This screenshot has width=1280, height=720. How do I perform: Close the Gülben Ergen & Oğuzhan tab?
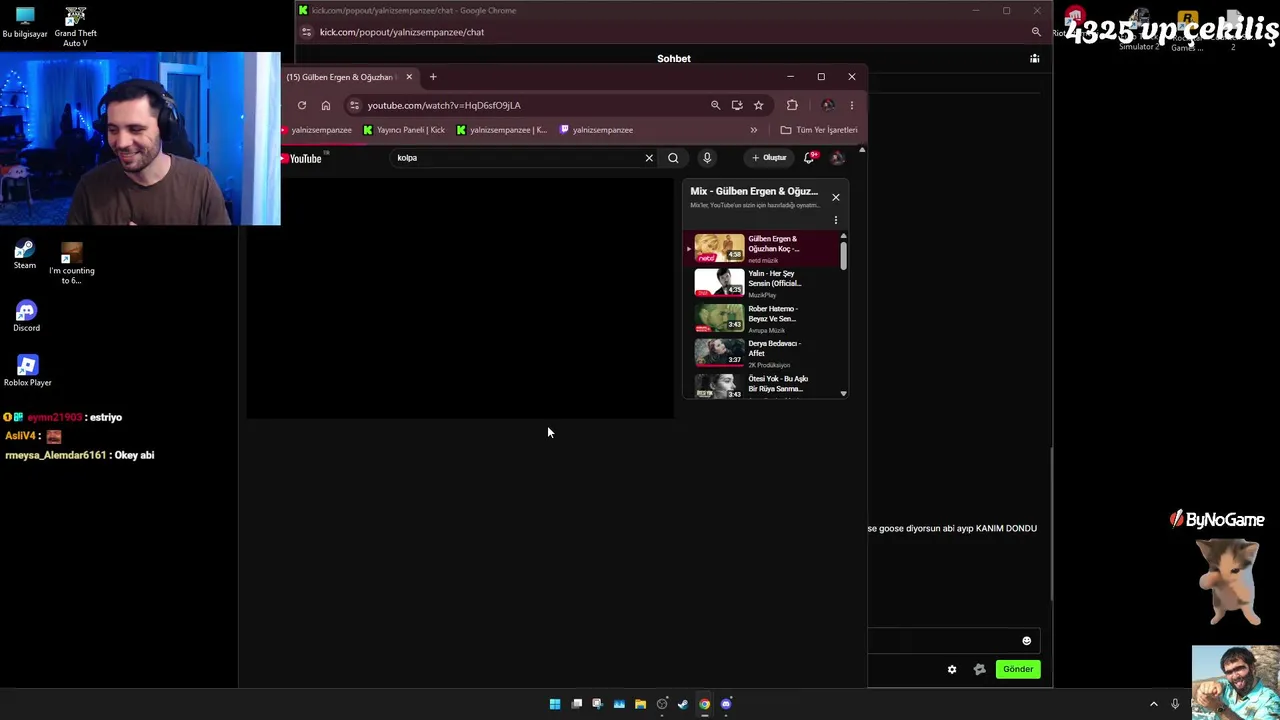click(x=409, y=77)
